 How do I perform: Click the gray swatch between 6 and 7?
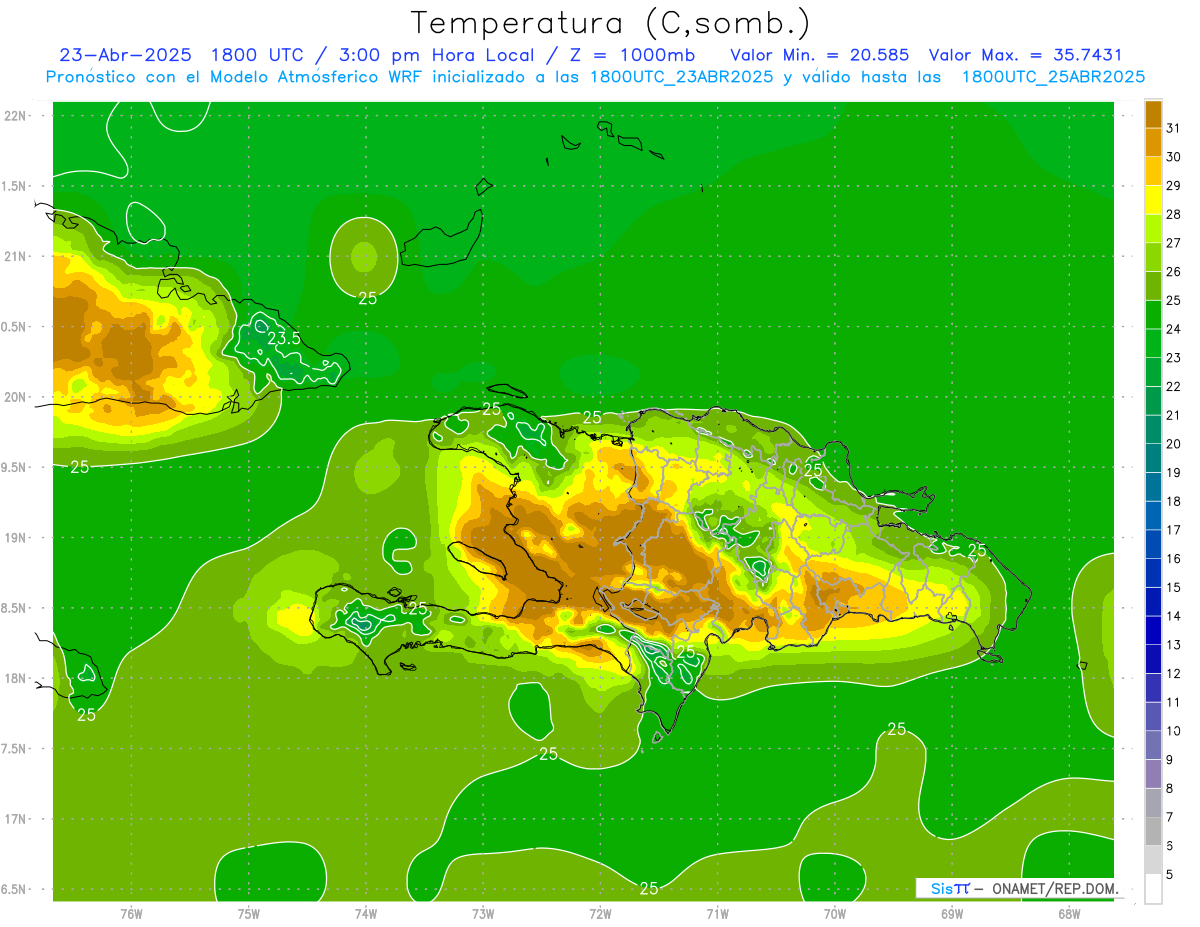coord(1153,831)
